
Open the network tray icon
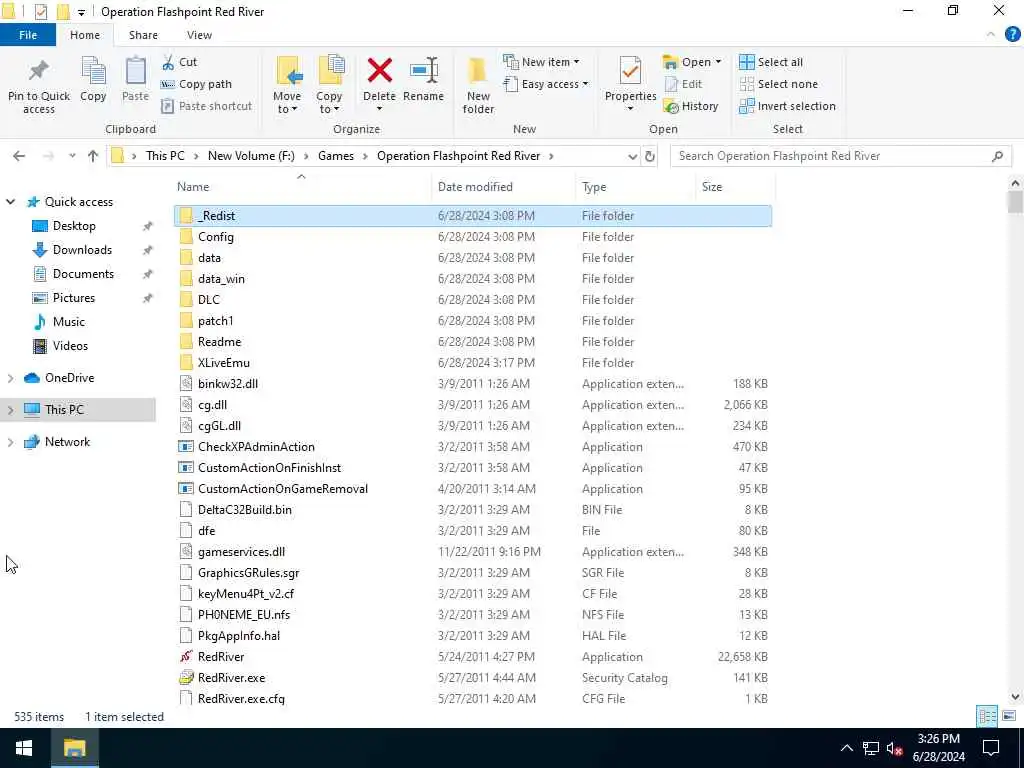[871, 748]
